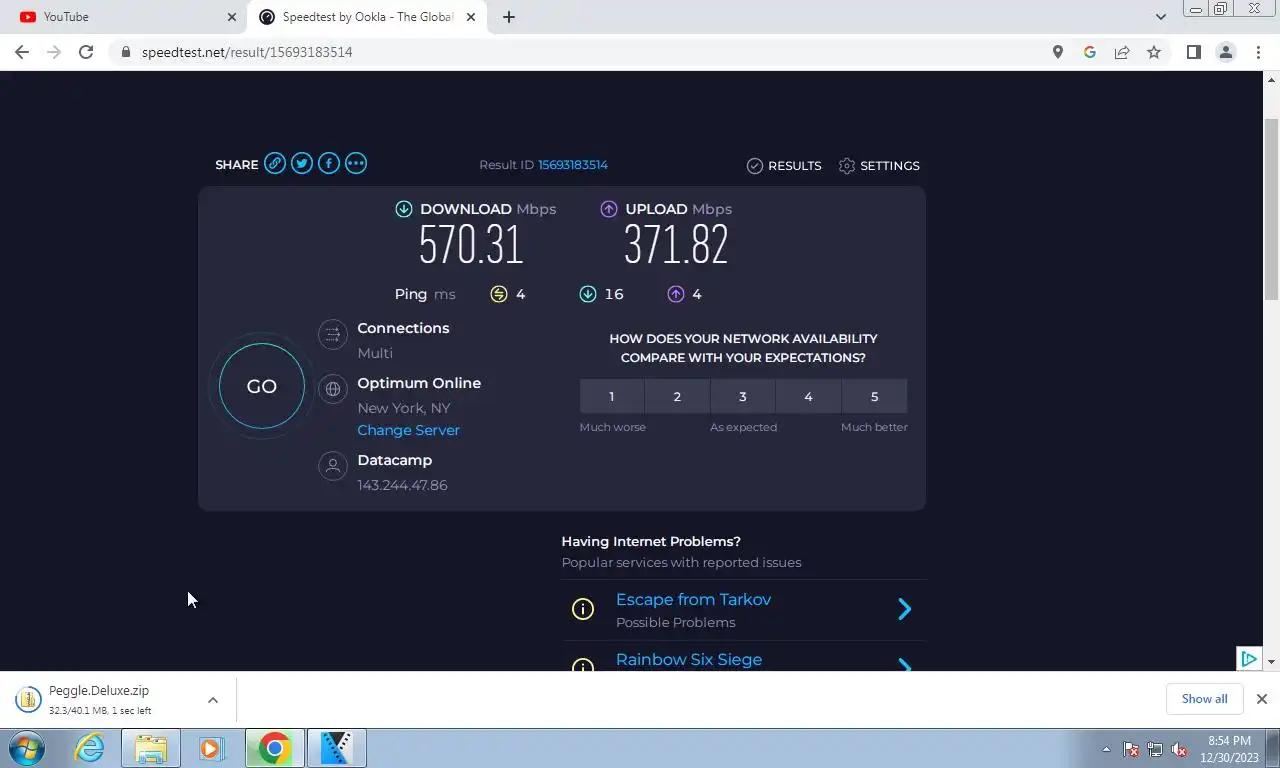Launch Internet Explorer from the taskbar
Screen dimensions: 1280x768
[x=90, y=748]
